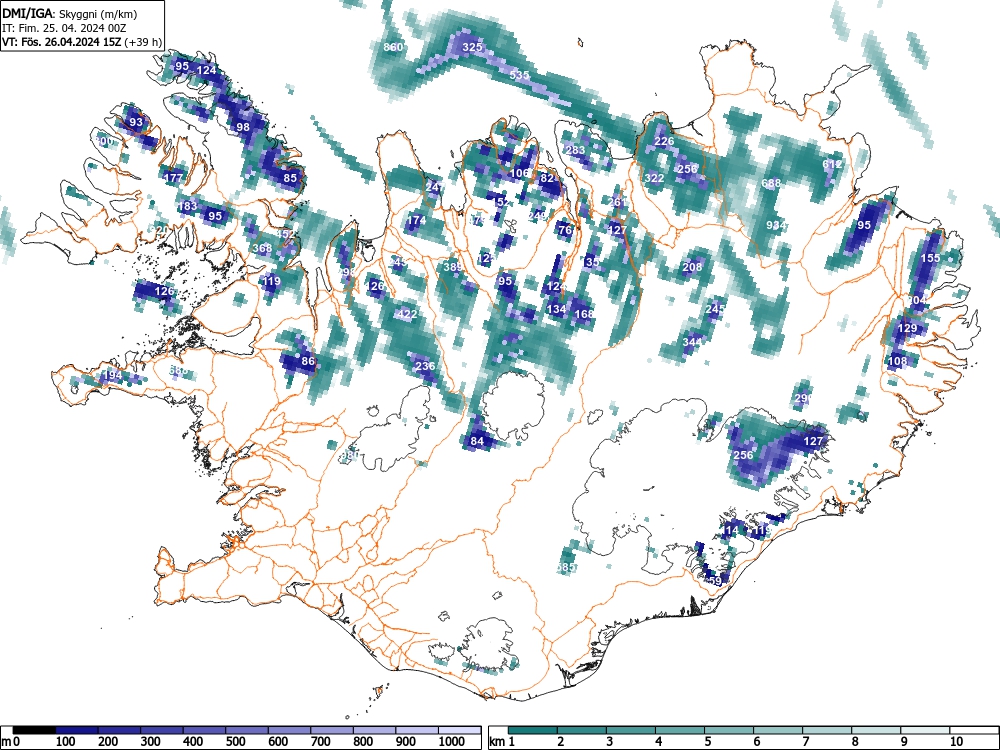Image resolution: width=1000 pixels, height=750 pixels.
Task: Click visibility value 84 near glacier
Action: point(477,441)
